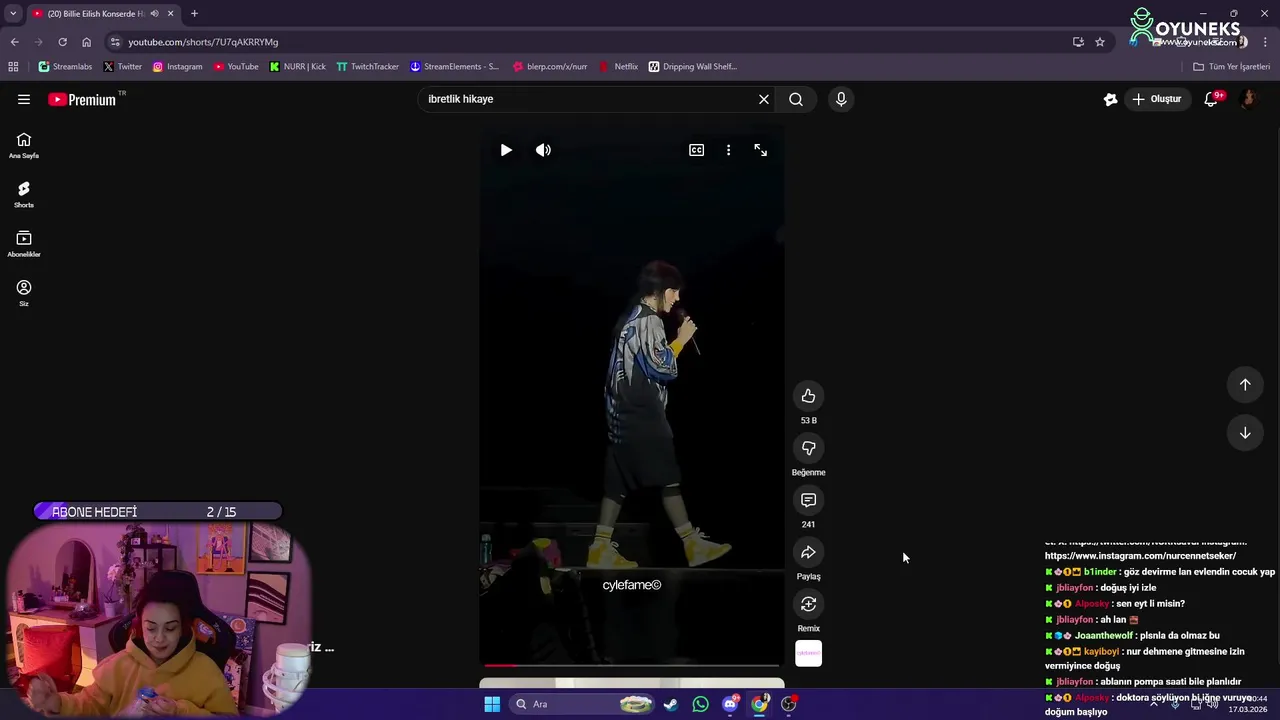
Task: Open WhatsApp from the taskbar
Action: coord(700,704)
